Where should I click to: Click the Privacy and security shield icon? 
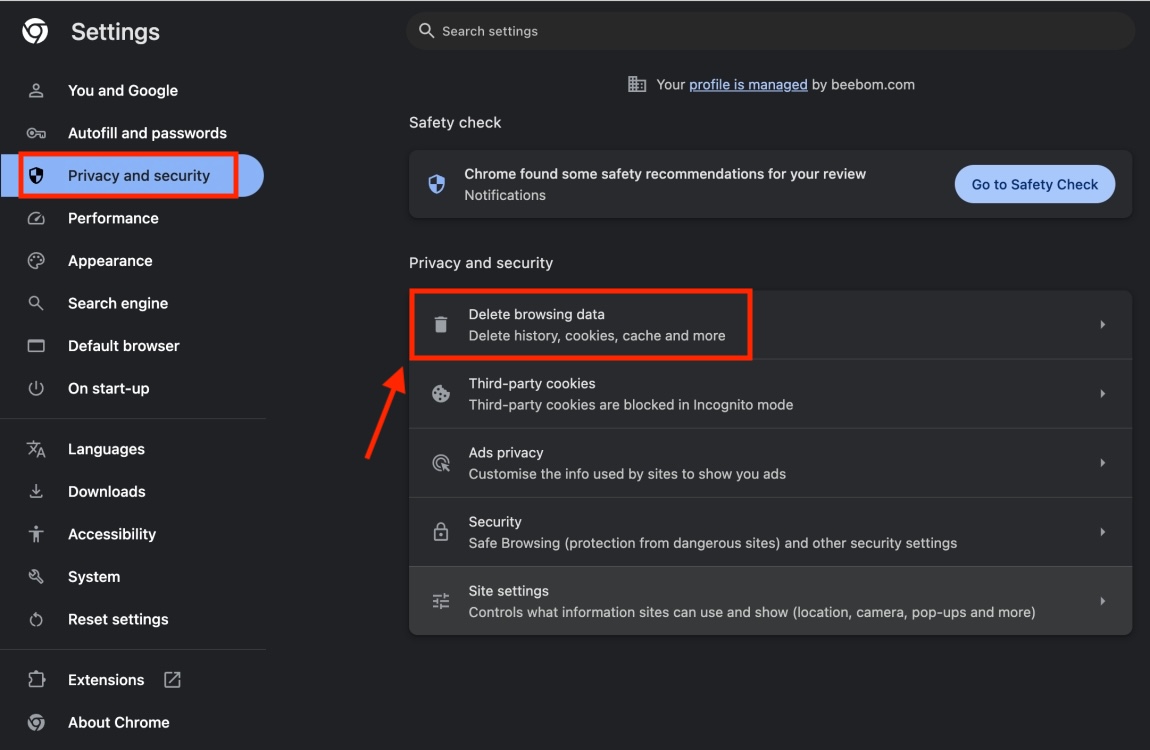(x=36, y=175)
